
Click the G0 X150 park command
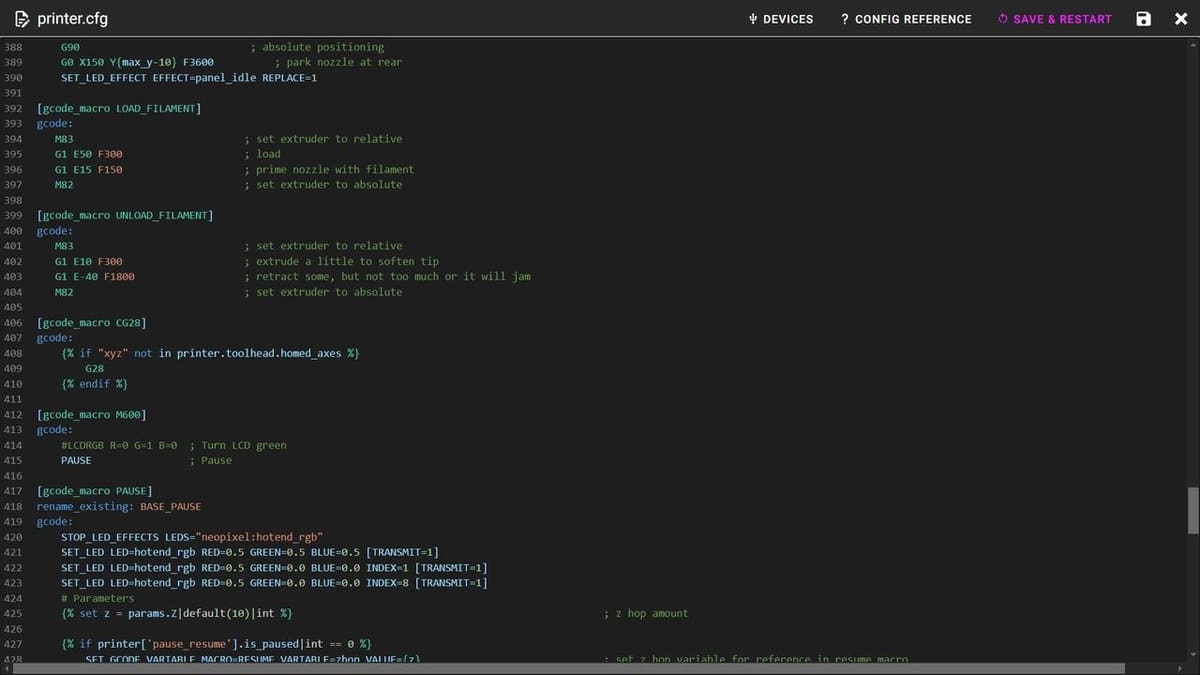(x=137, y=62)
